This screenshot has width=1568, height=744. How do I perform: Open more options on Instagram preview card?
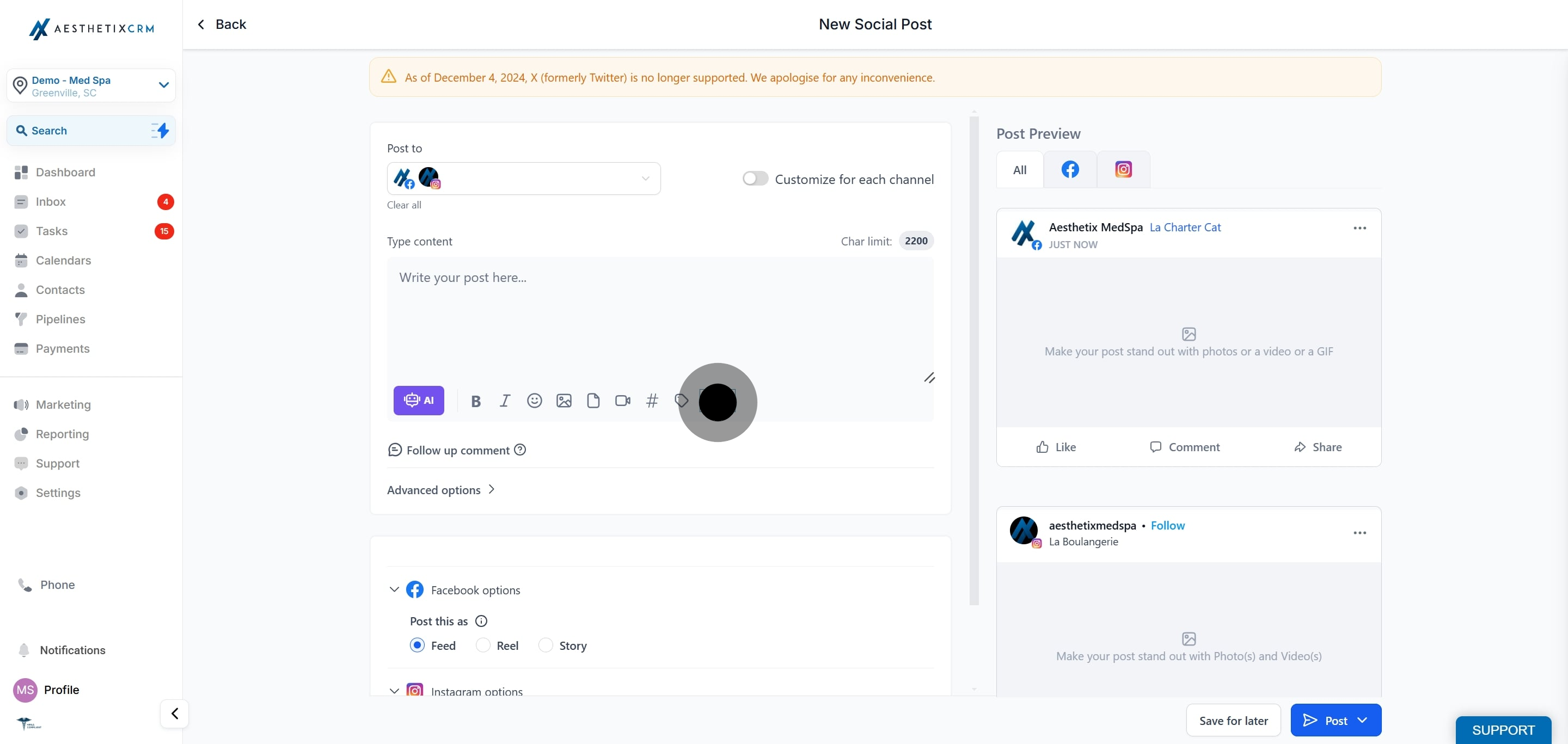tap(1359, 532)
